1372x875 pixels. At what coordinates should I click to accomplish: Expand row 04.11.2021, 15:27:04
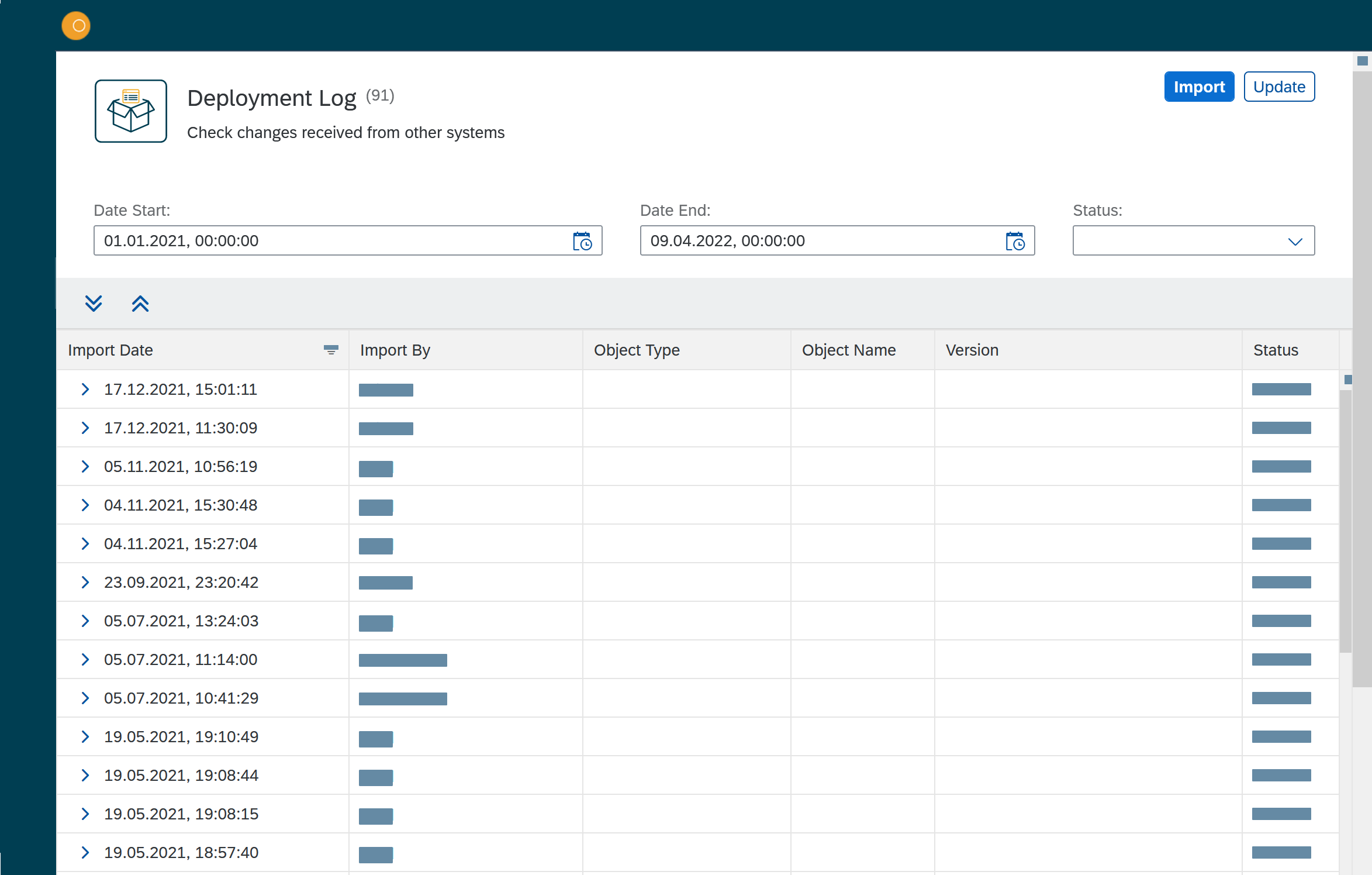coord(85,543)
